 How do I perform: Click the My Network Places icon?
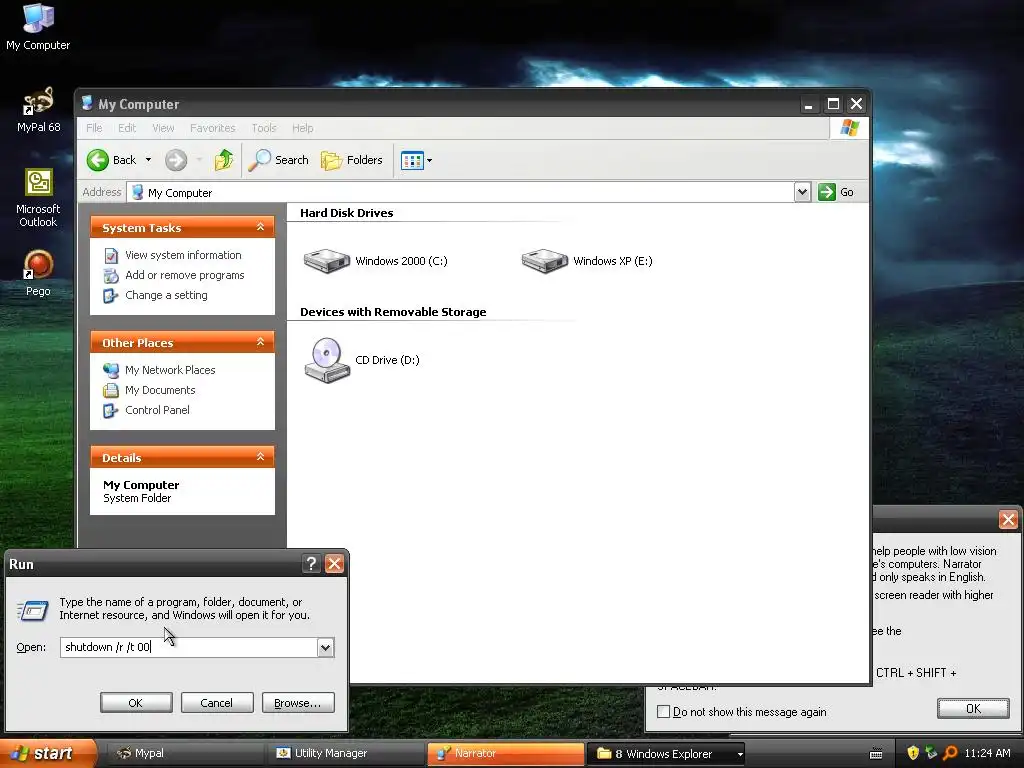coord(111,370)
